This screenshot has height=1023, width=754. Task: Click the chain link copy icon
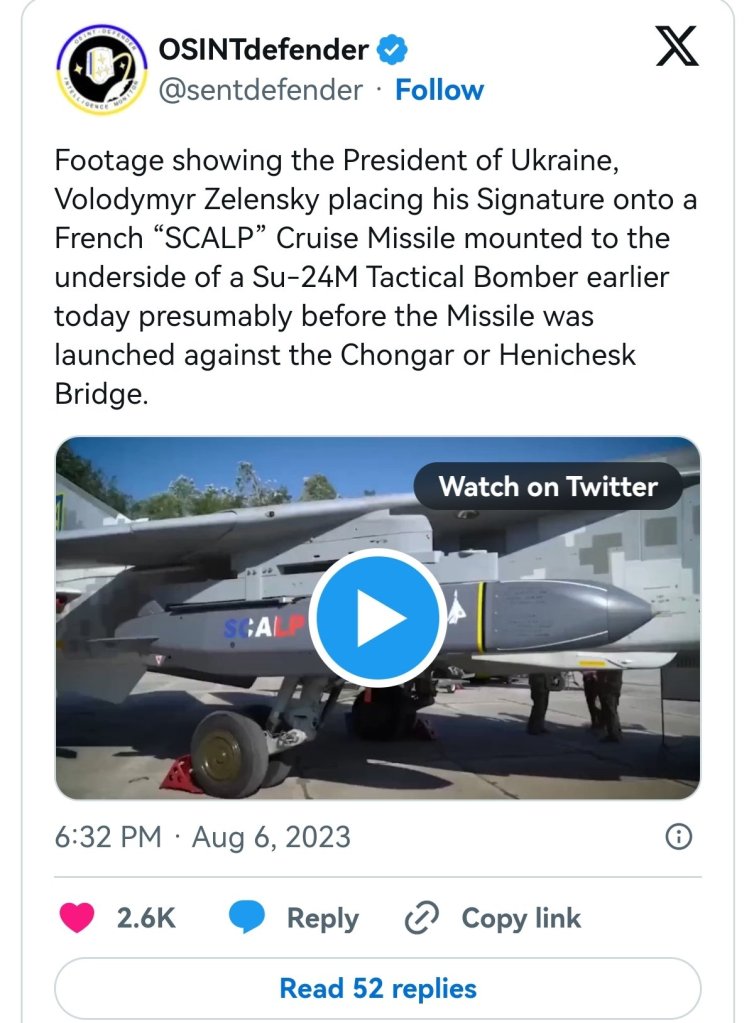423,918
